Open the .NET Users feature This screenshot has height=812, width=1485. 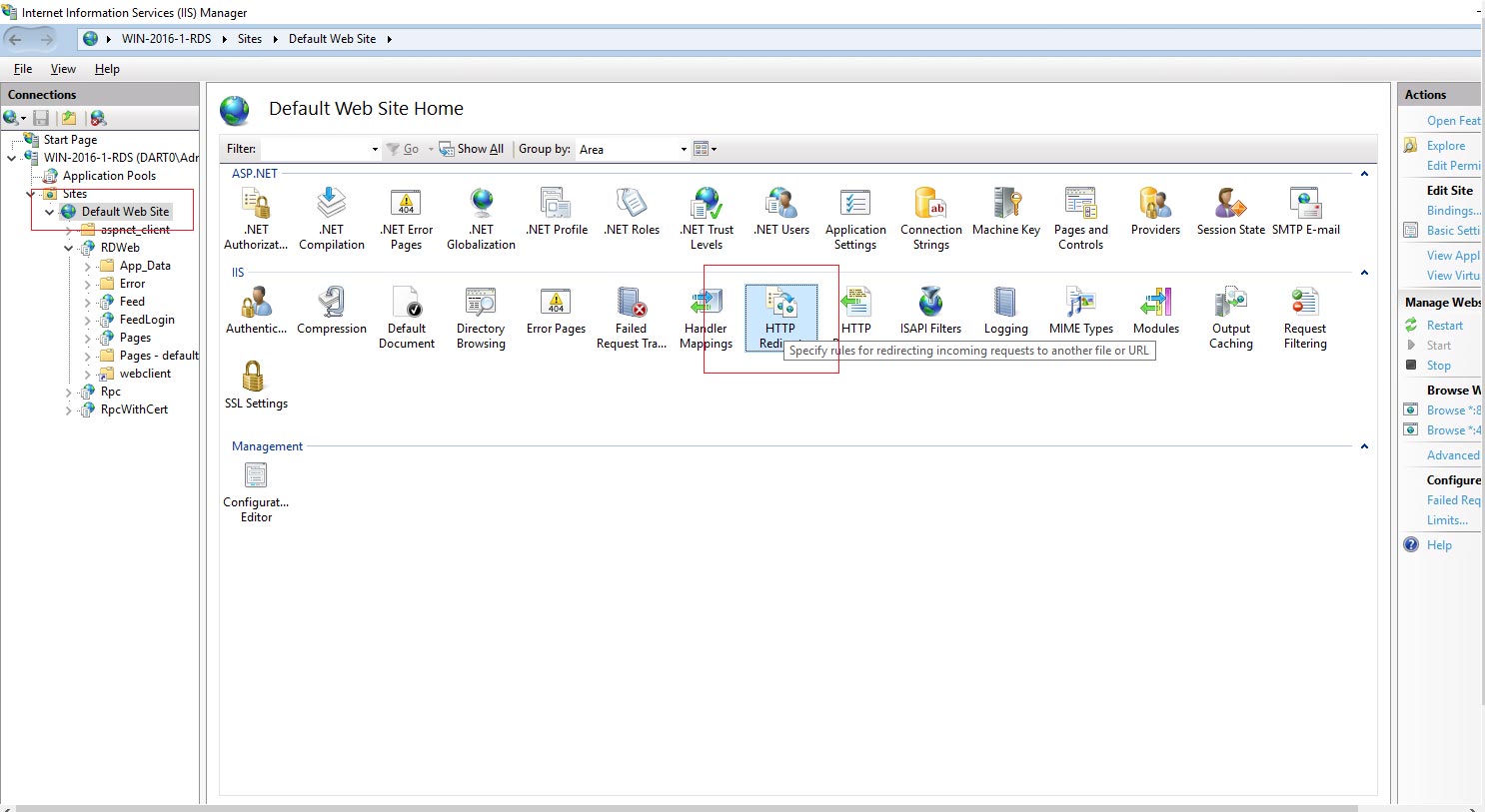click(x=781, y=212)
